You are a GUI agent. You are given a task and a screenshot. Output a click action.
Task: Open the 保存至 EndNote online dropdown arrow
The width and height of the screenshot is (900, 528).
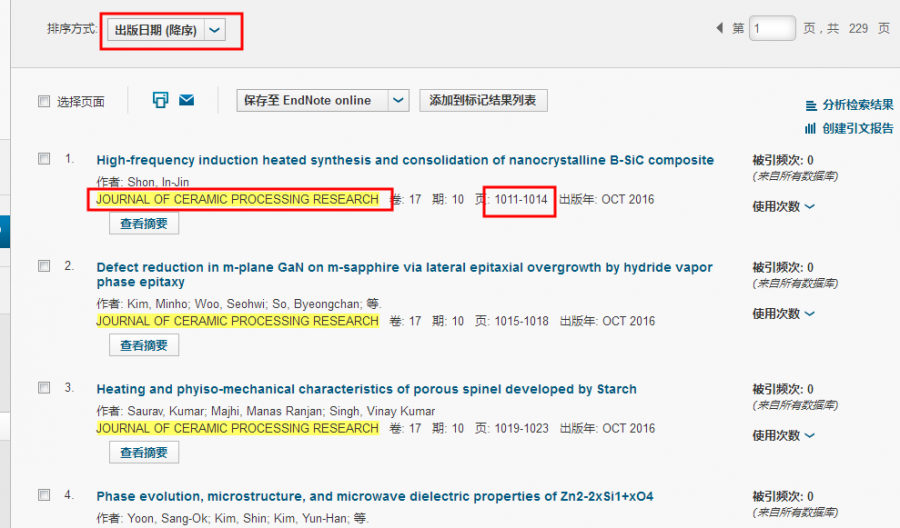coord(398,100)
